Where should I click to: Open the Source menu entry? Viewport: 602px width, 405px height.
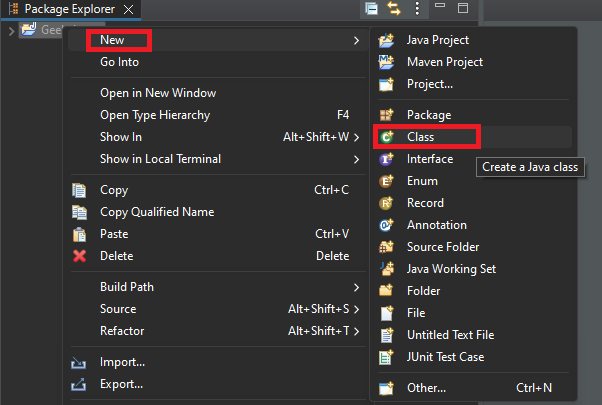(217, 309)
